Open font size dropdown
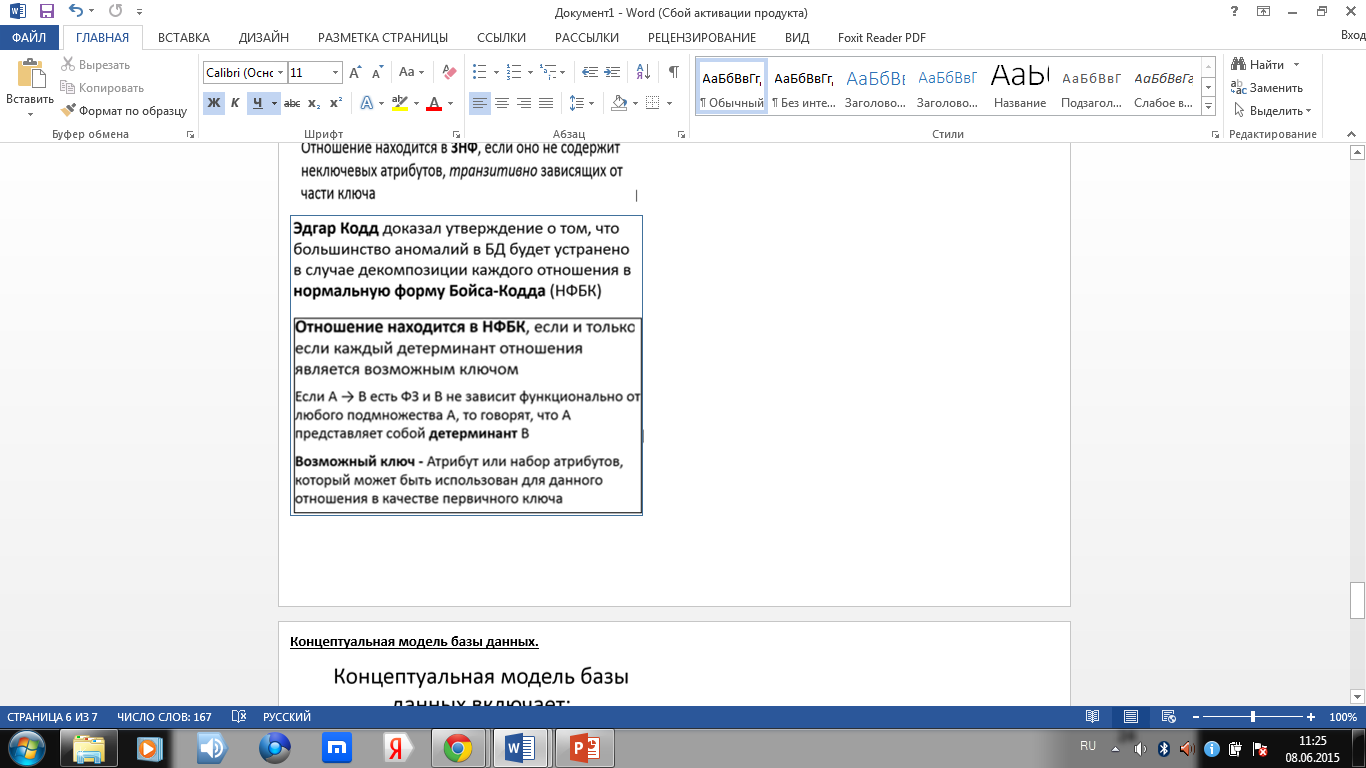This screenshot has height=768, width=1366. coord(335,72)
